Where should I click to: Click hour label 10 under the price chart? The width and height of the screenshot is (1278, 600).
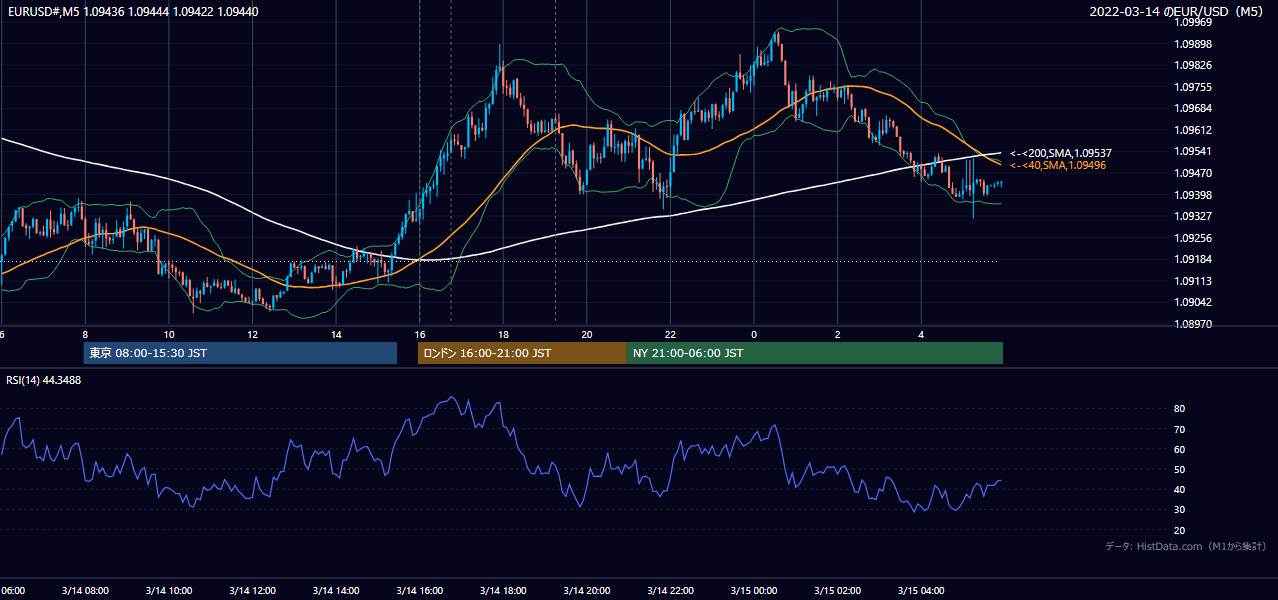(169, 334)
